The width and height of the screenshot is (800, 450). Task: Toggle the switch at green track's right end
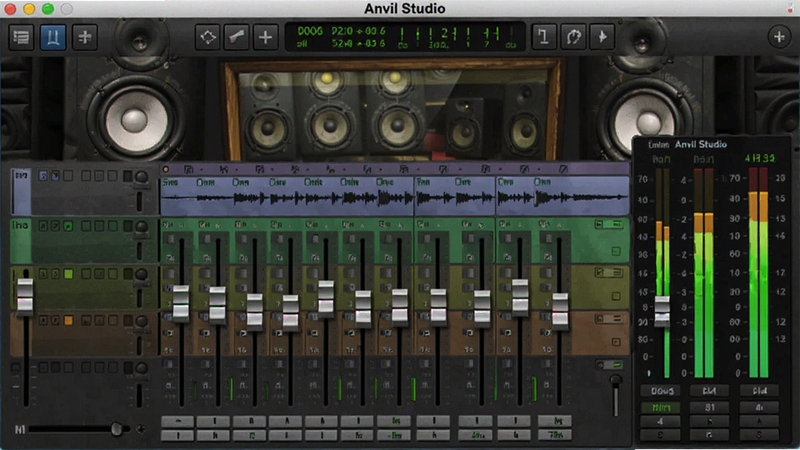tap(609, 224)
